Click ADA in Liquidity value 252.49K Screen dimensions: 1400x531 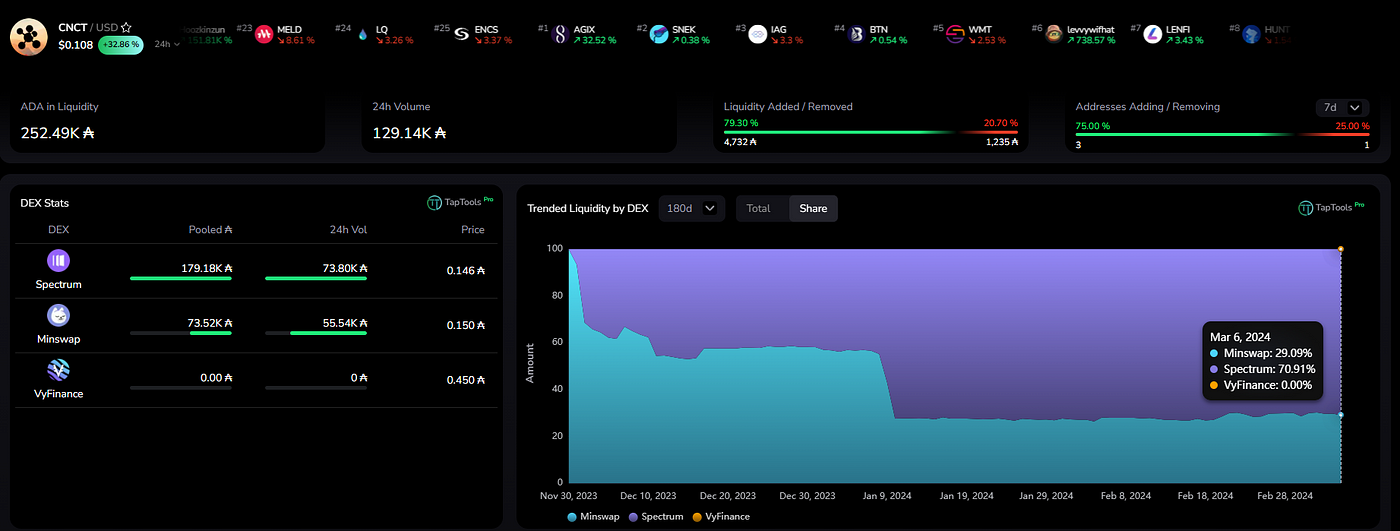coord(58,132)
